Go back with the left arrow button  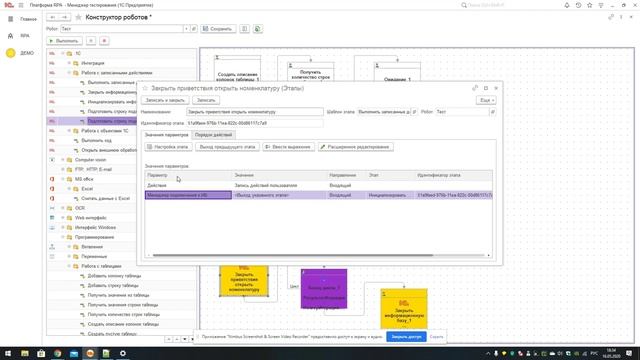pos(53,17)
